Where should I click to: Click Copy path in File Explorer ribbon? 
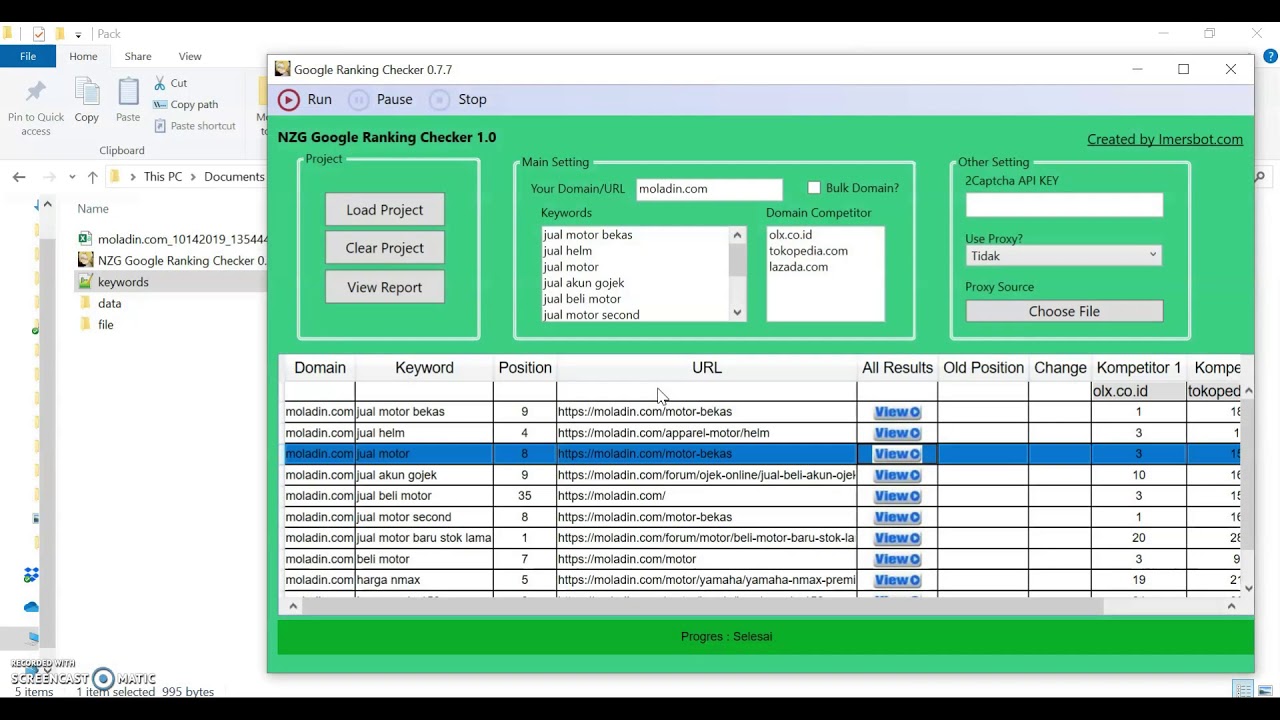[x=185, y=104]
